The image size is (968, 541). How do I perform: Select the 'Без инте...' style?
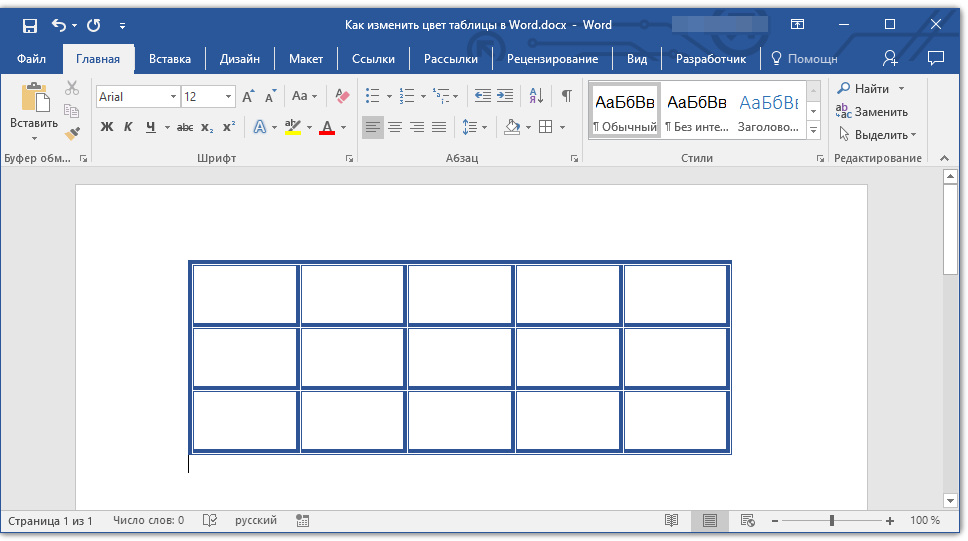(696, 112)
